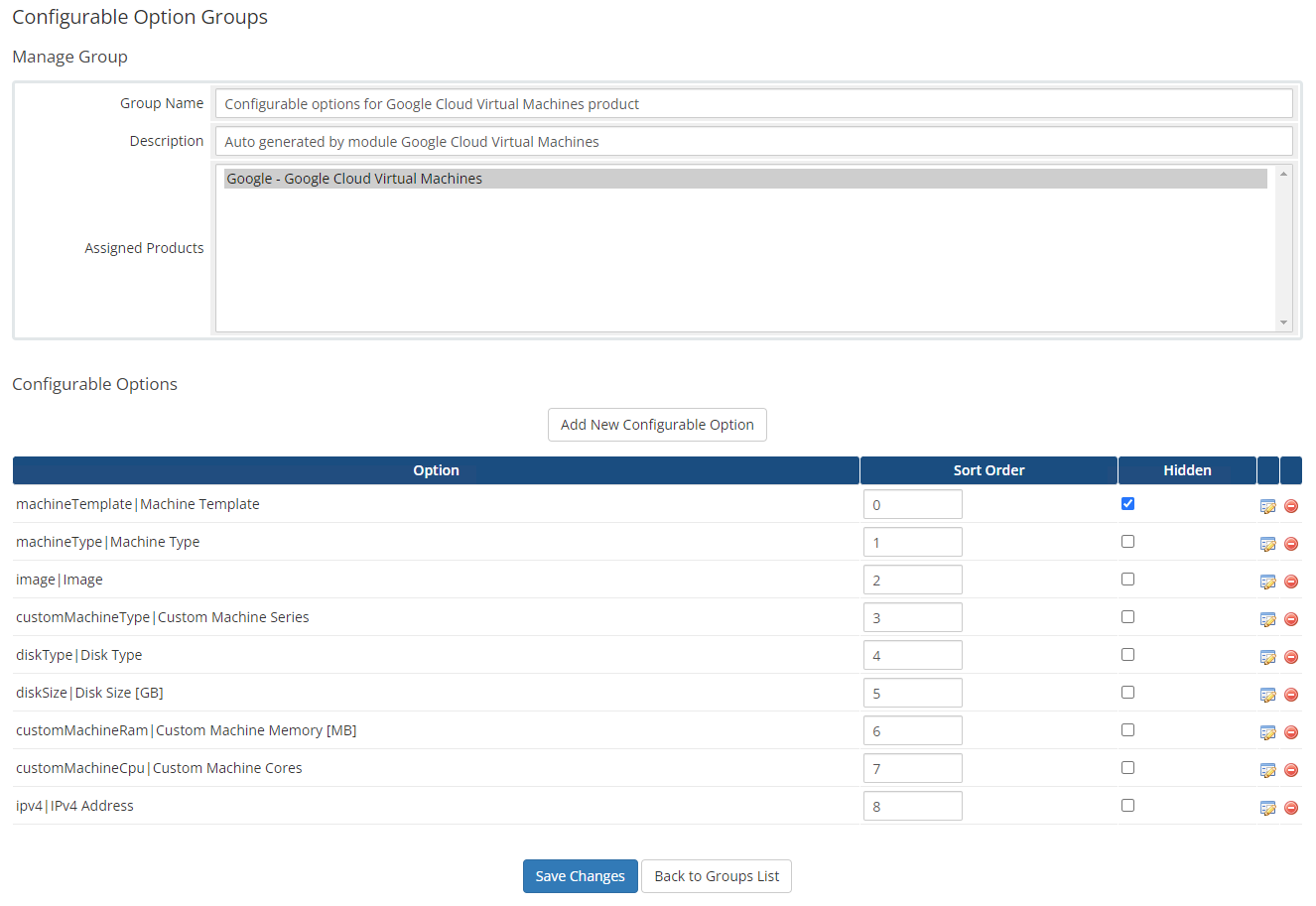The height and width of the screenshot is (906, 1316).
Task: Enable Hidden for Disk Size option
Action: coord(1127,693)
